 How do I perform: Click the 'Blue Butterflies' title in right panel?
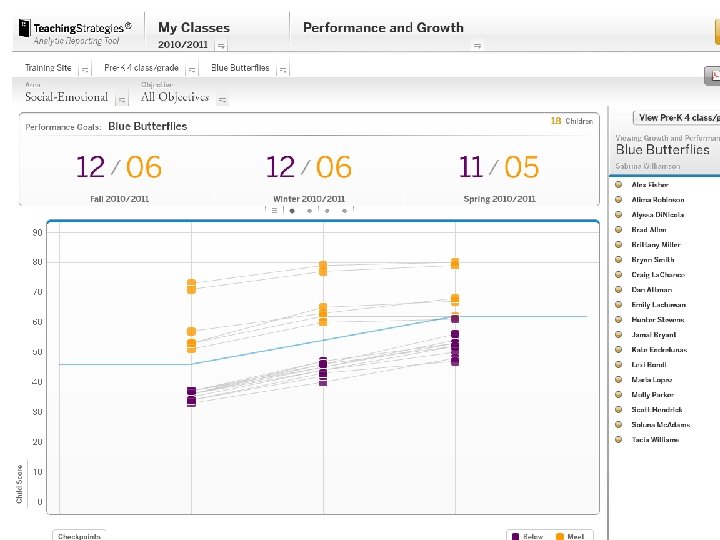point(662,150)
